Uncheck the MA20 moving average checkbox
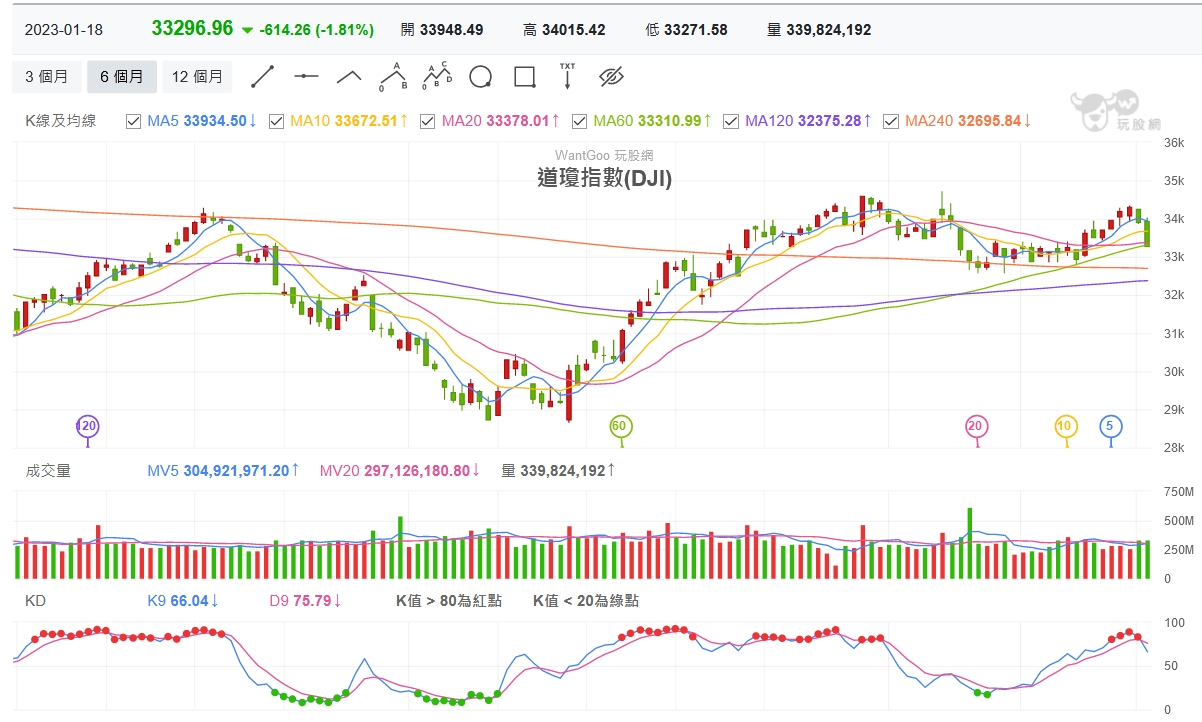 [427, 121]
